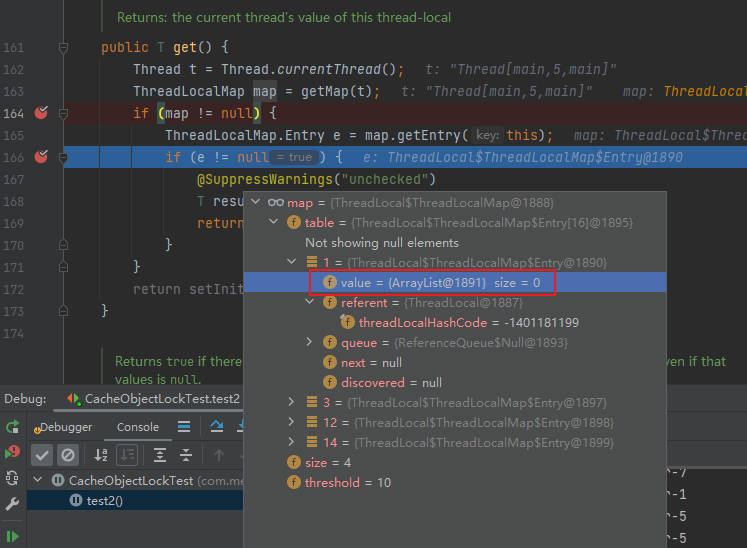Viewport: 747px width, 548px height.
Task: Click the Rerun debug session icon
Action: tap(12, 427)
